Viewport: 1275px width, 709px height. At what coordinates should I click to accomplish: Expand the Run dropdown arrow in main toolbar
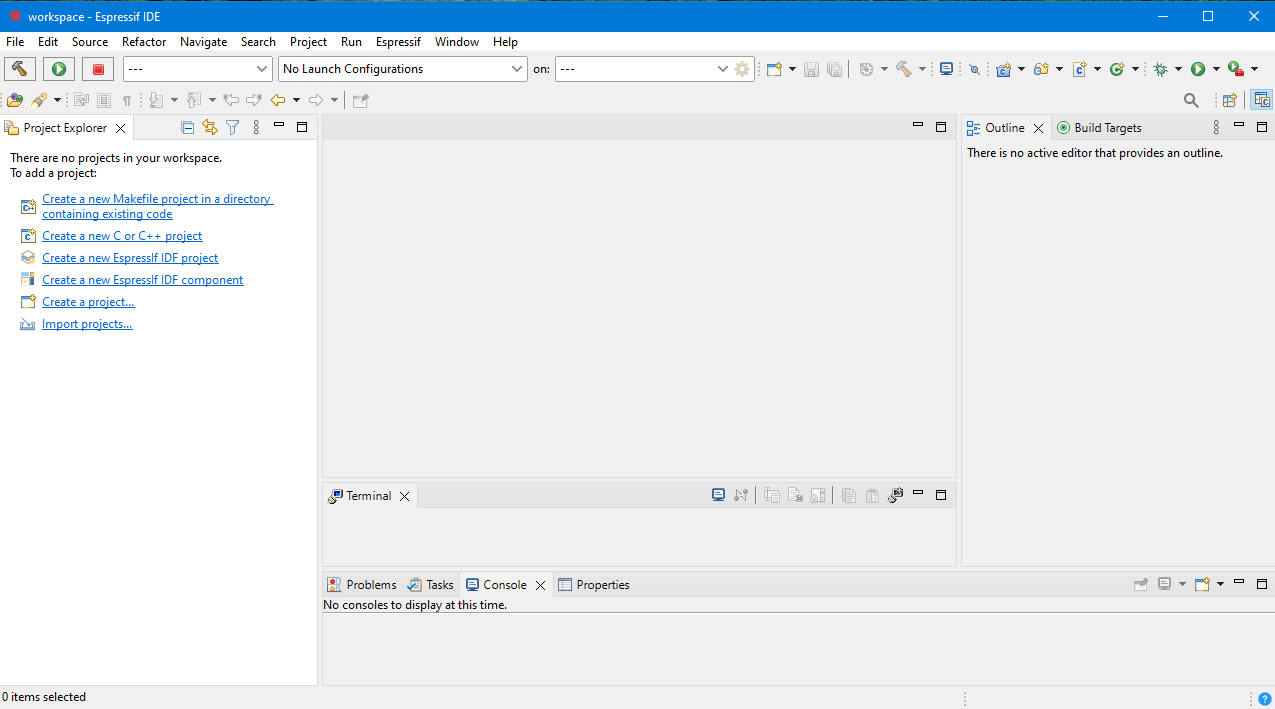coord(1216,69)
